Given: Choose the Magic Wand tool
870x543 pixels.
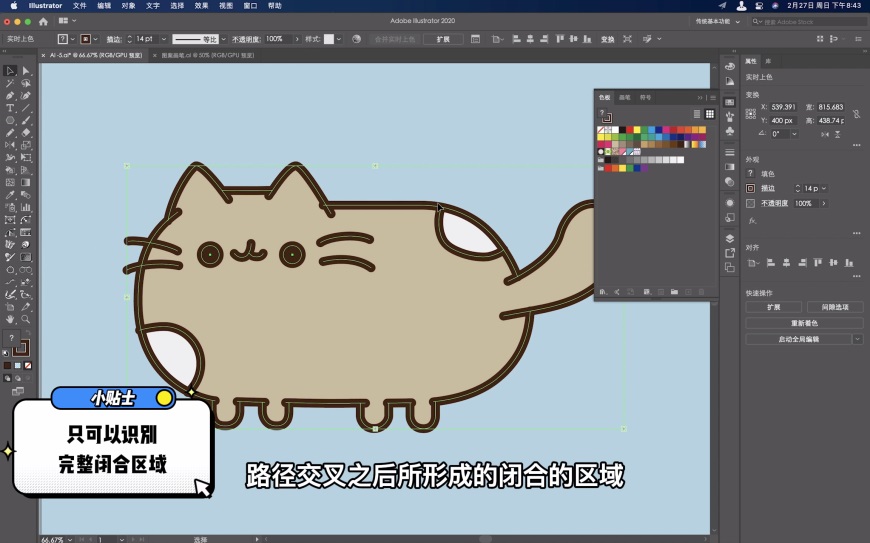Looking at the screenshot, I should 10,83.
